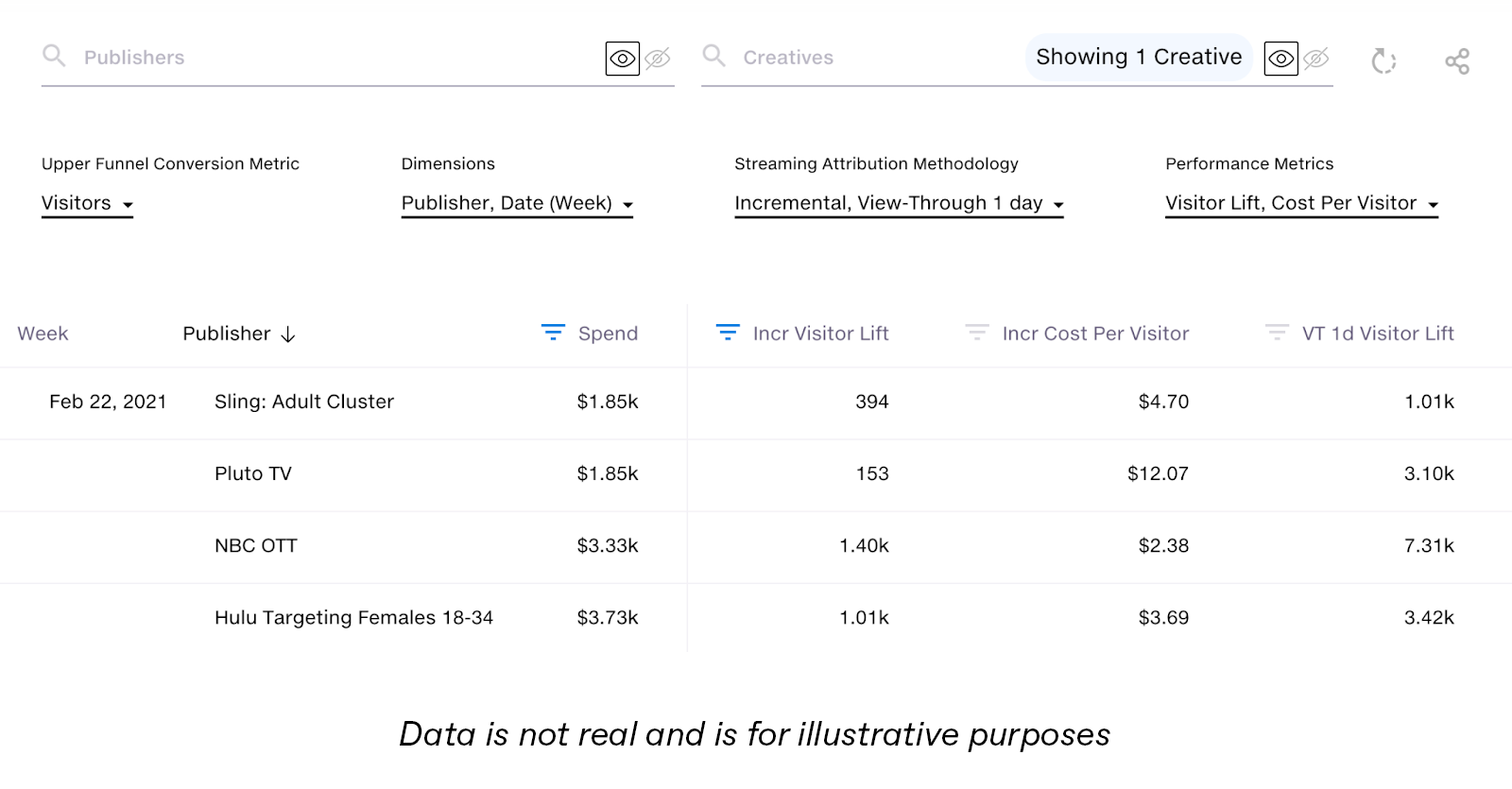Click the Showing 1 Creative chip
The image size is (1512, 789).
coord(1139,58)
